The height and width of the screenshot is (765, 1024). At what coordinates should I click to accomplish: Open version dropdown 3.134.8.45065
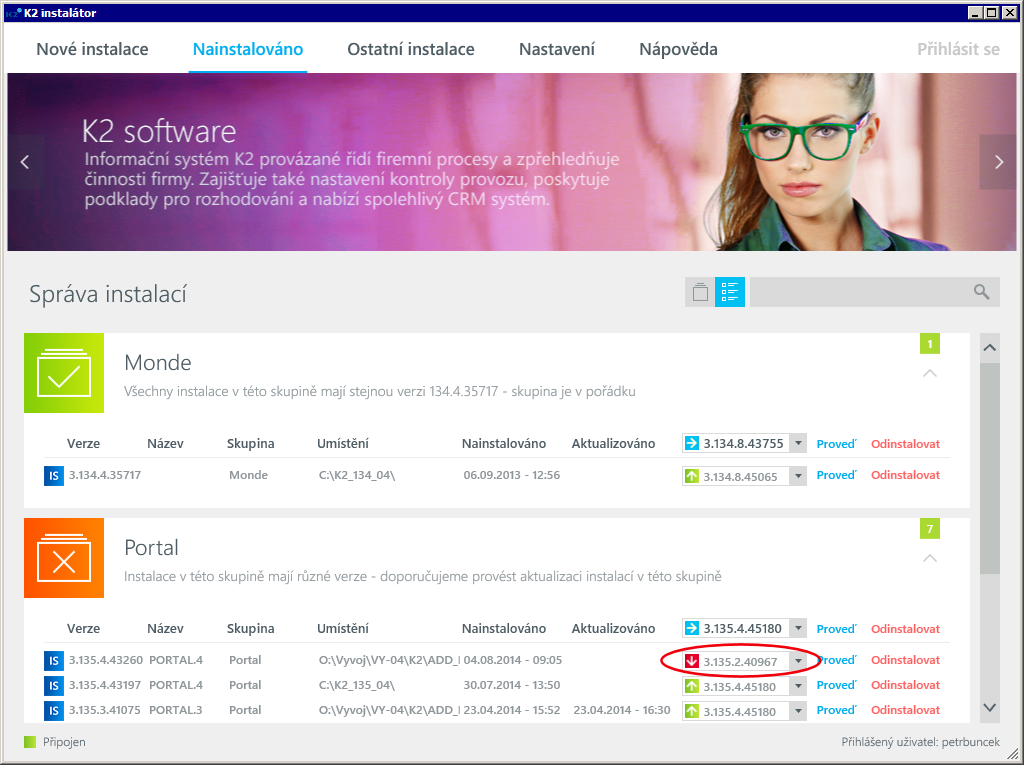tap(798, 476)
